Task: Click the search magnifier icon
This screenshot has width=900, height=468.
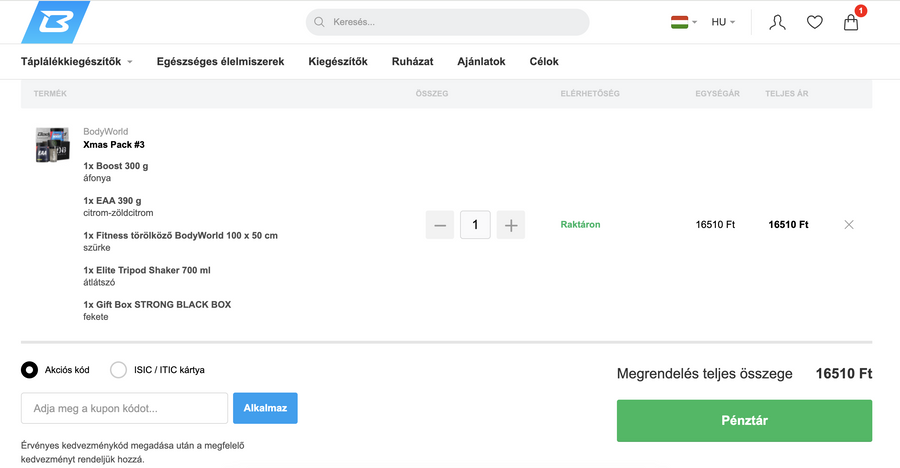Action: pos(320,22)
